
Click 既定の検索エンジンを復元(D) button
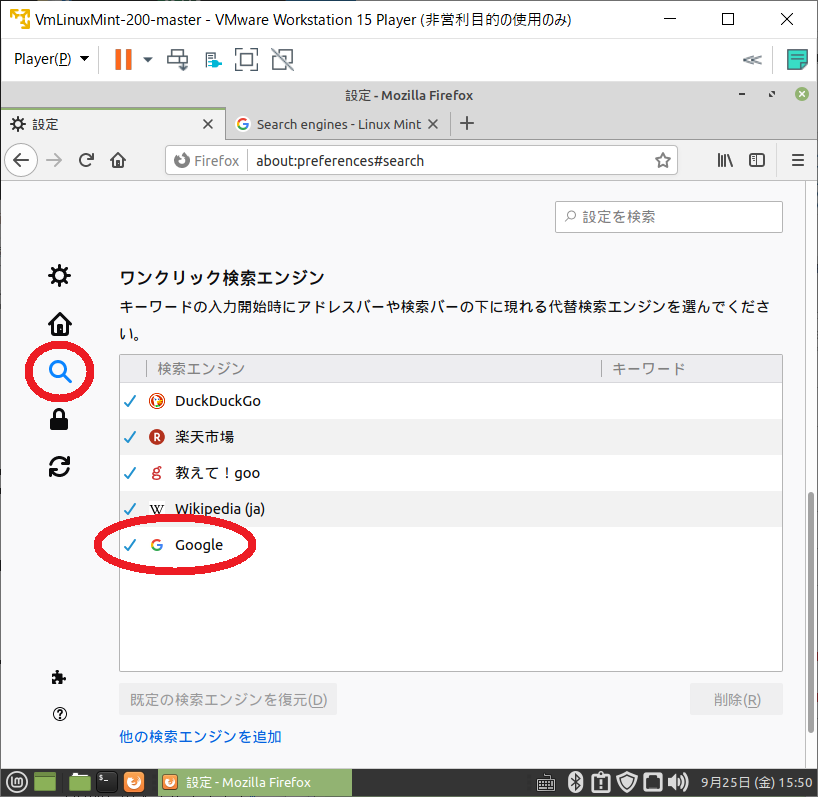tap(228, 699)
